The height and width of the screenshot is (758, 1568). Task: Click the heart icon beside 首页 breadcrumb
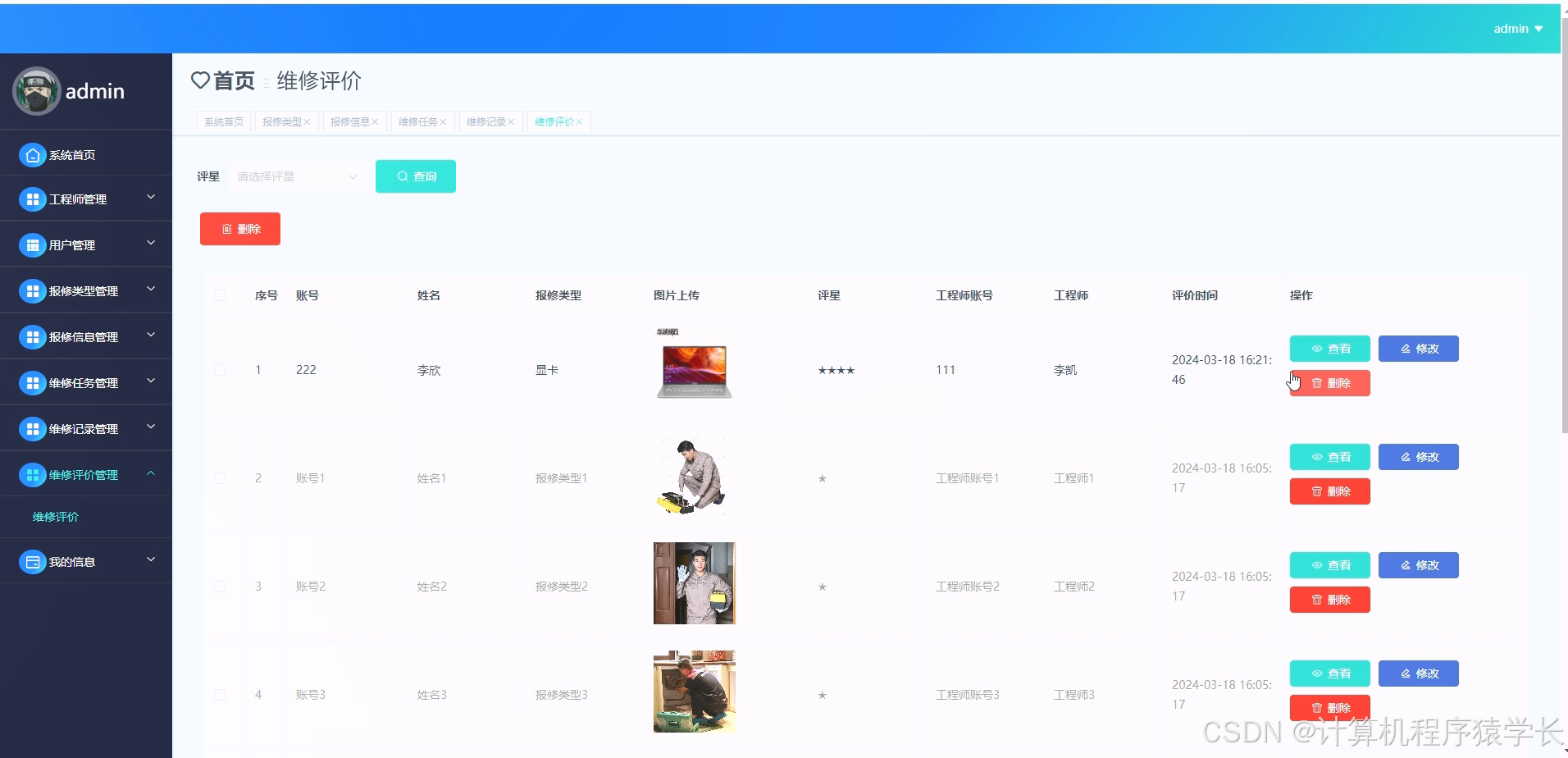(x=201, y=80)
